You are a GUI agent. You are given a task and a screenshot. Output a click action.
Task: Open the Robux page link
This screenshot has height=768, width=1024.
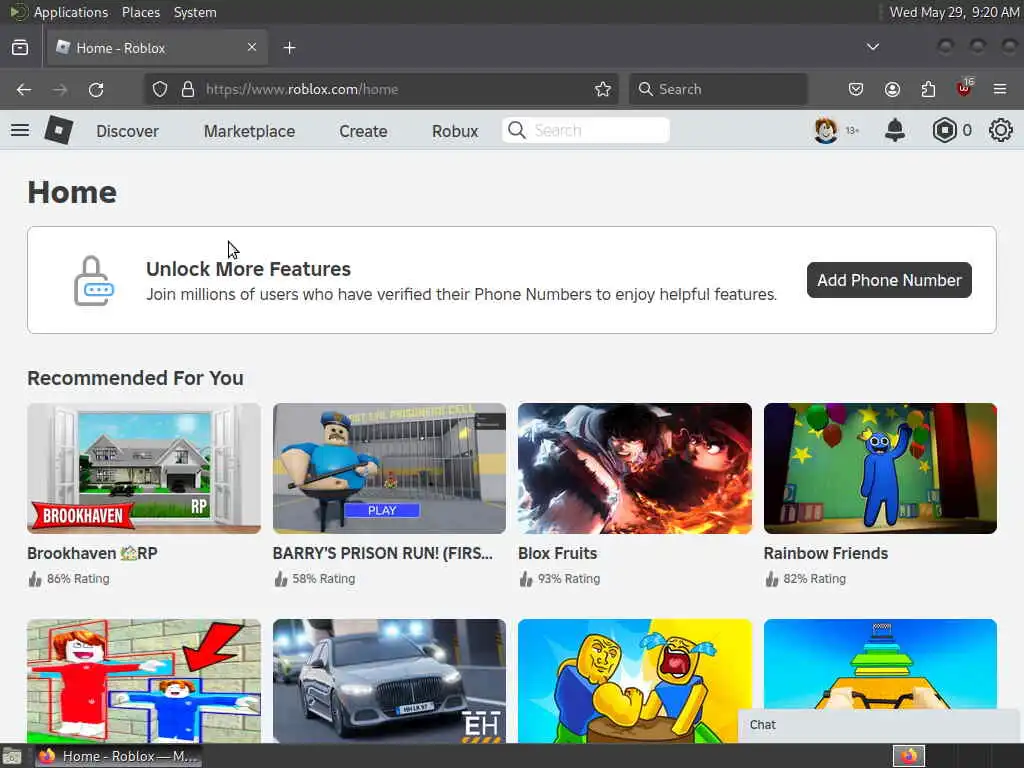[x=455, y=131]
